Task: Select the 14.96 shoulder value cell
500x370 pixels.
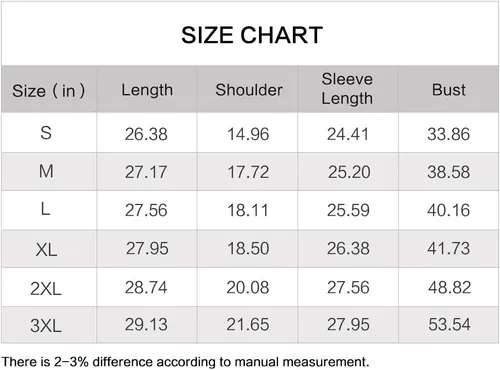Action: [248, 134]
